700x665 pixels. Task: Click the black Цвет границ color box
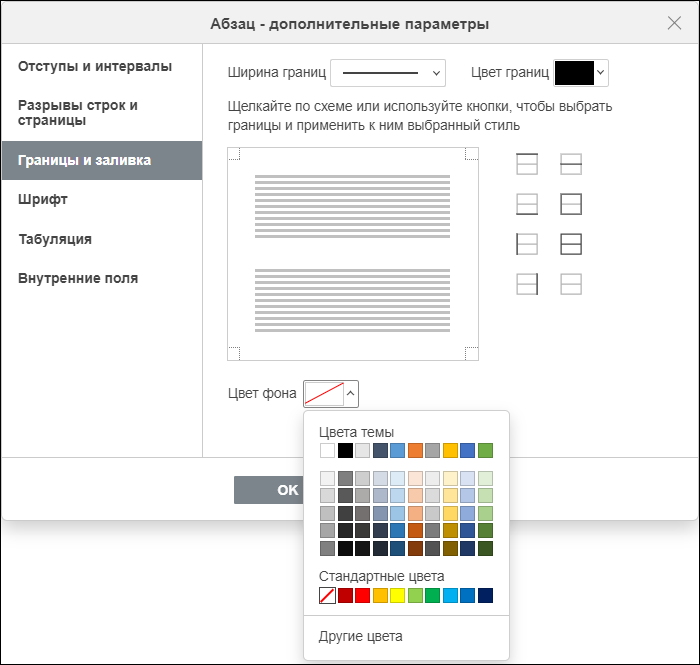click(x=574, y=73)
